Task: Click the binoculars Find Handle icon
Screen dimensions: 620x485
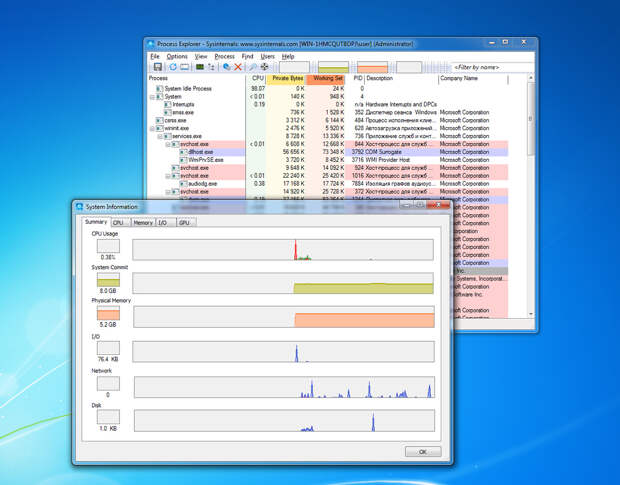Action: coord(253,67)
